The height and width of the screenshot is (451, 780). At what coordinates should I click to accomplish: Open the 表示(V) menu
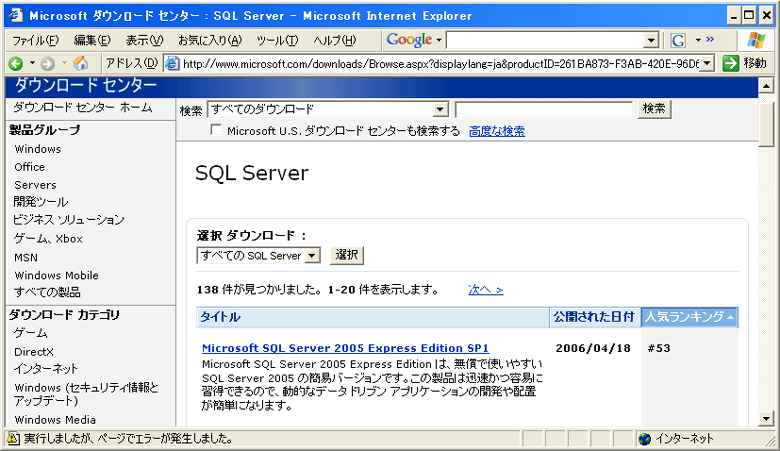pos(144,40)
